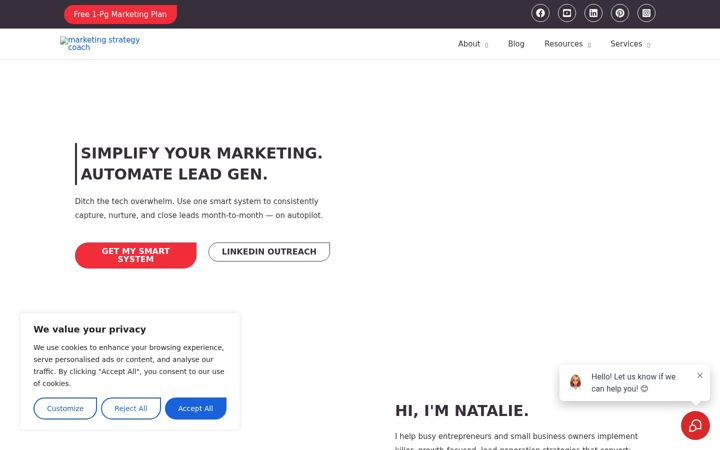Click the Ditch the tech overwhelm paragraph

pyautogui.click(x=199, y=208)
